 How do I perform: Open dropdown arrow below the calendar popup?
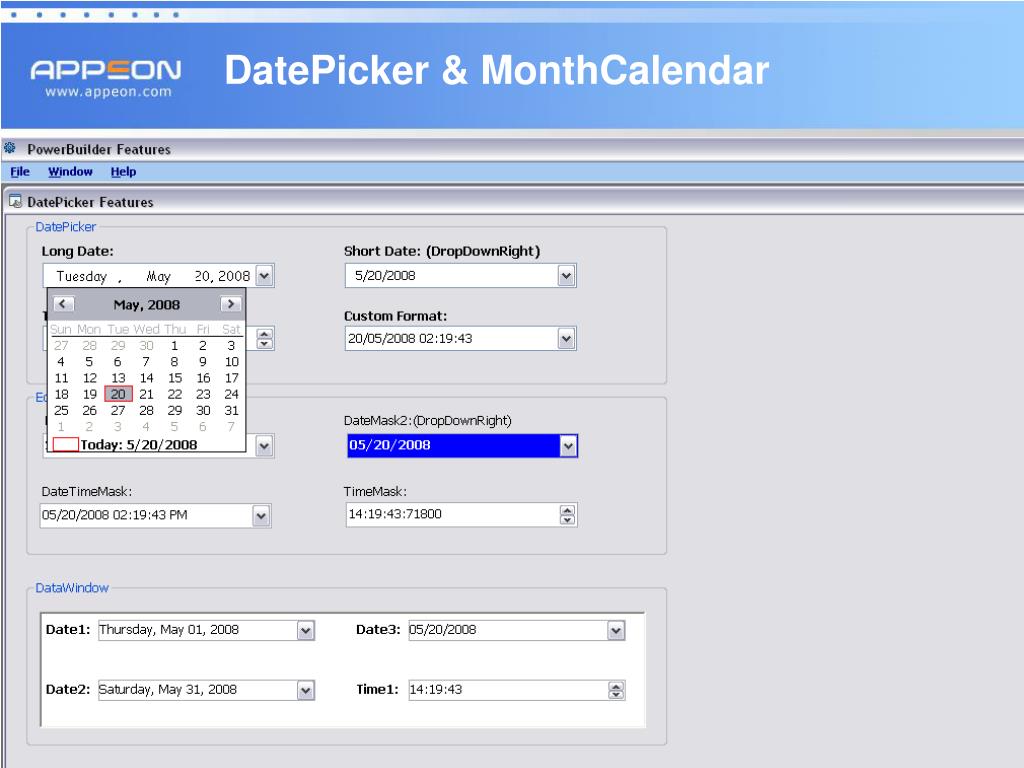coord(264,446)
